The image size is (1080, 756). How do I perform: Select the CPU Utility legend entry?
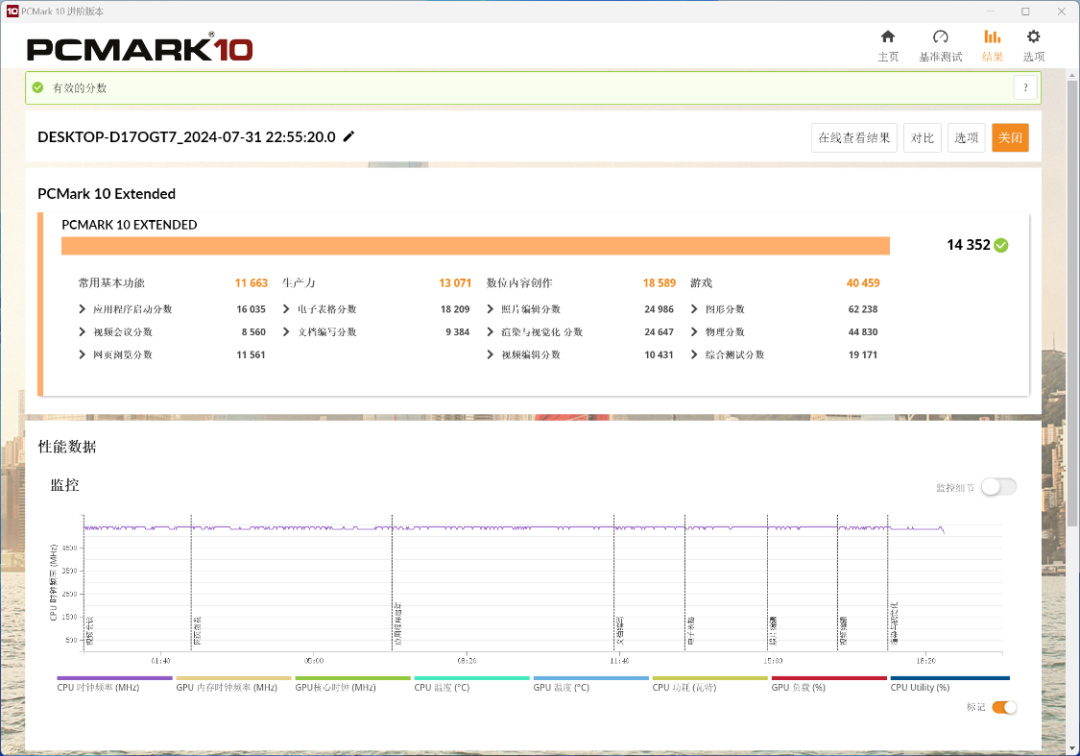pyautogui.click(x=950, y=684)
